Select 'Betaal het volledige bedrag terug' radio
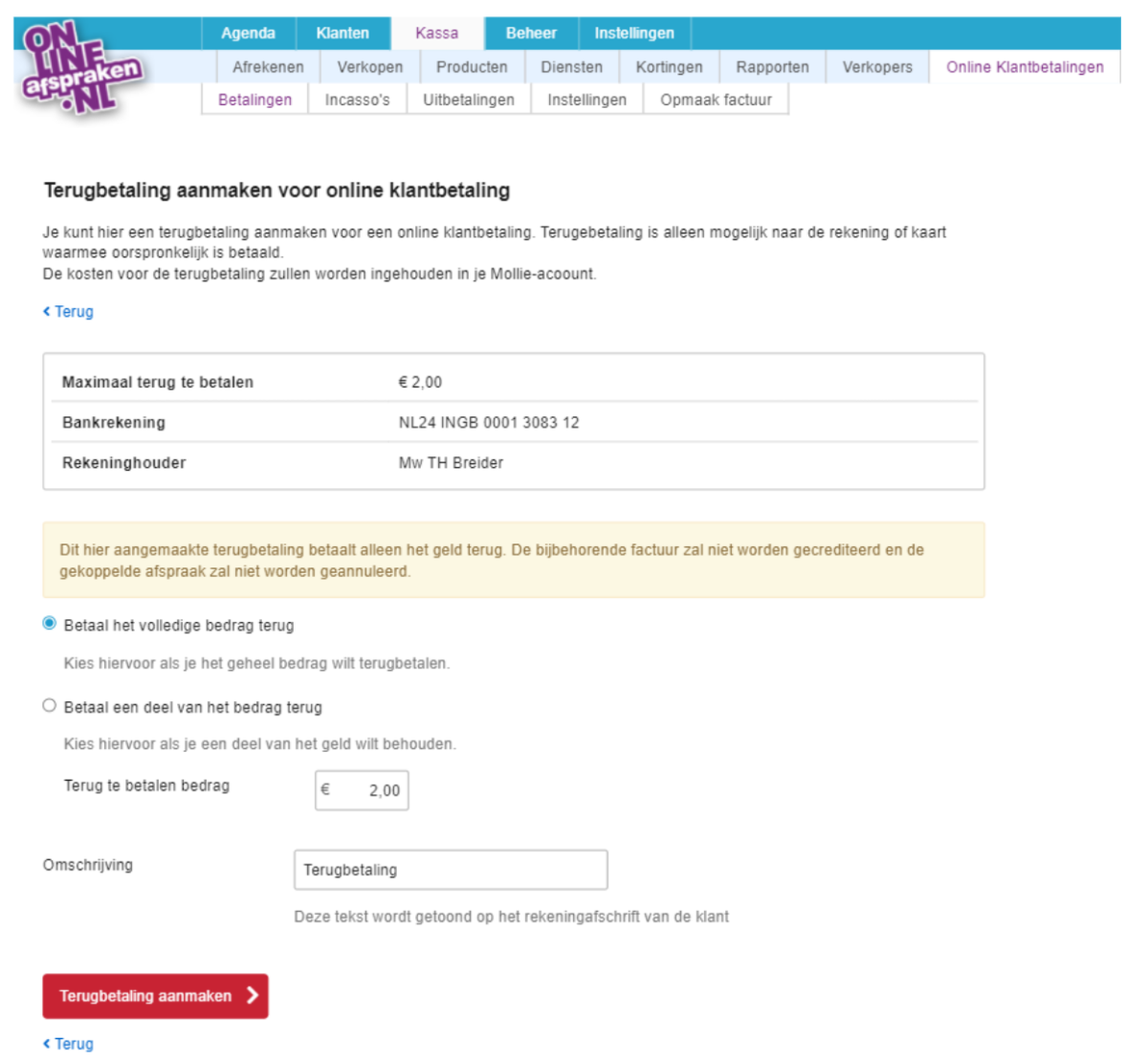 50,624
